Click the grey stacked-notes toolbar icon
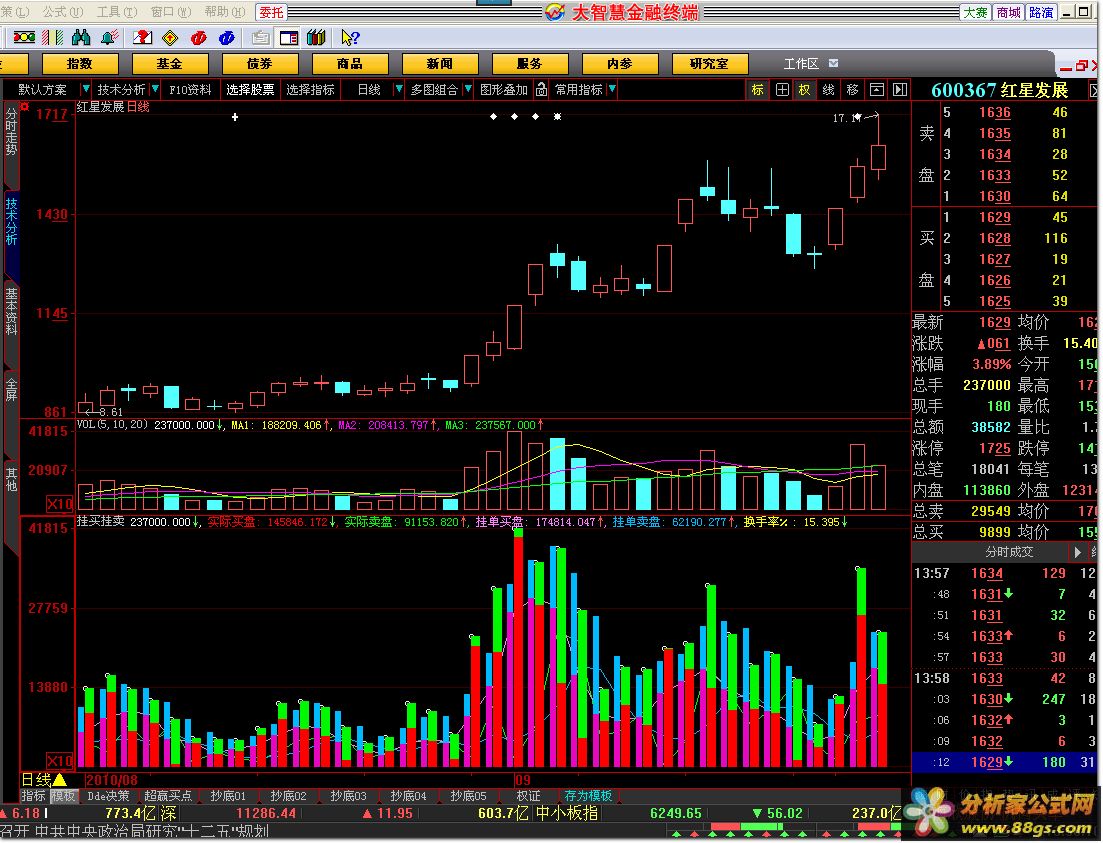The width and height of the screenshot is (1103, 843). (x=260, y=37)
